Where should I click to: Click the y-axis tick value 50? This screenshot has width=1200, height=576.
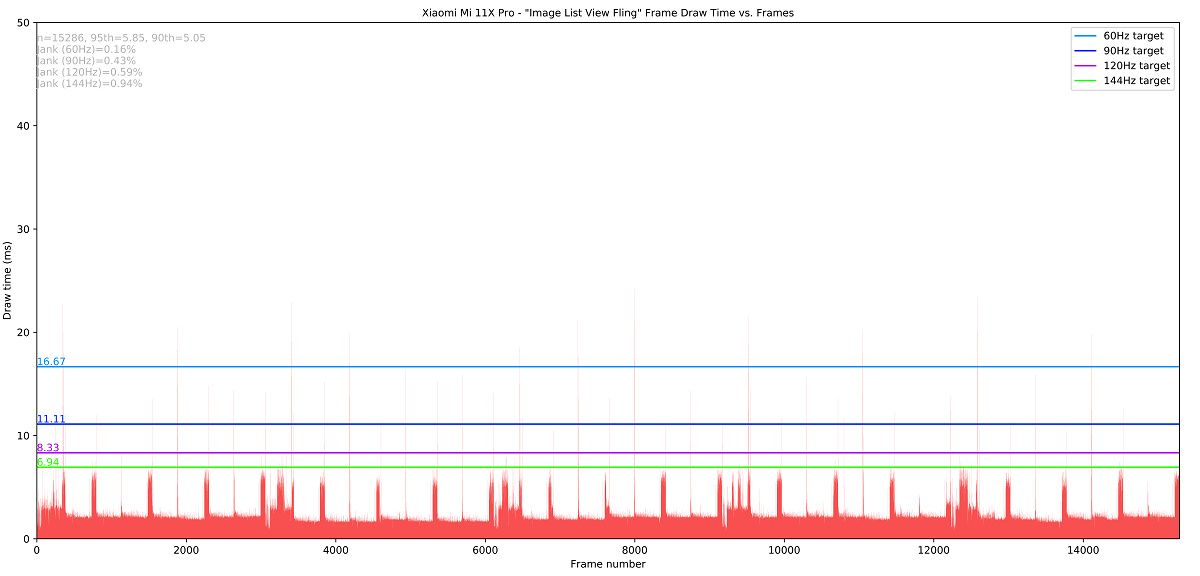pyautogui.click(x=24, y=22)
